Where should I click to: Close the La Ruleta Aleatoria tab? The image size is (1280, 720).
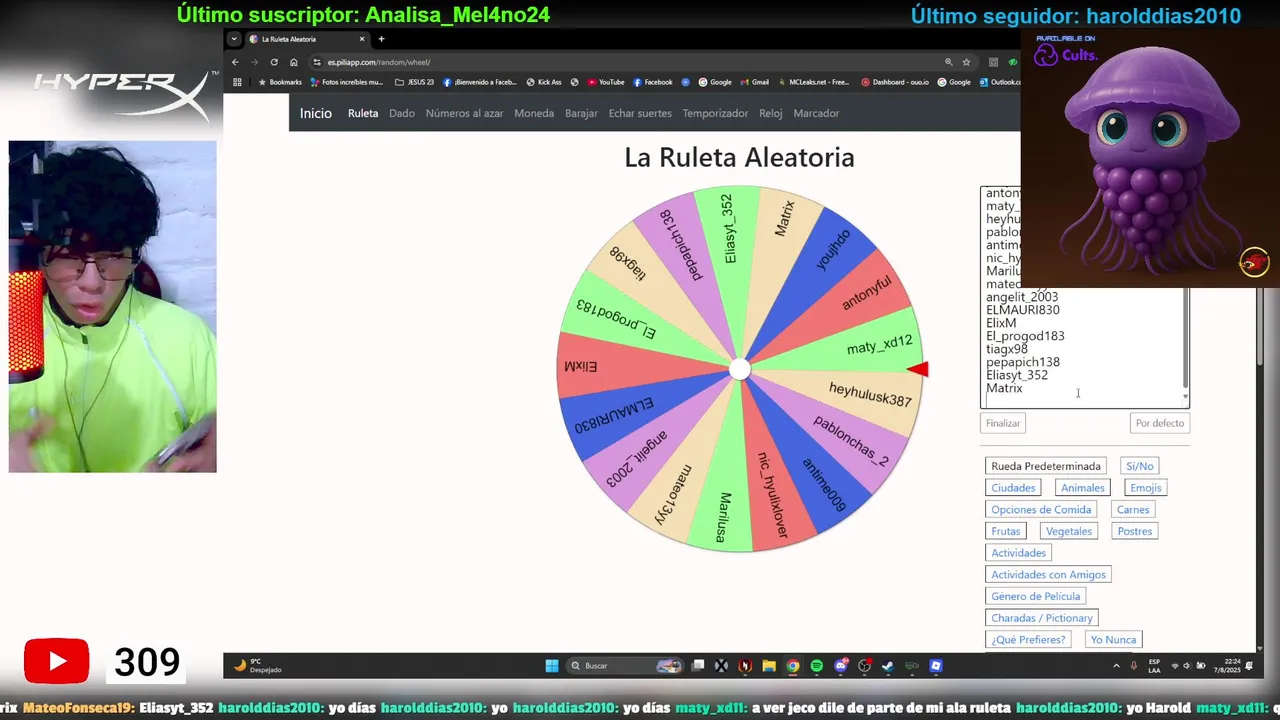click(x=362, y=39)
